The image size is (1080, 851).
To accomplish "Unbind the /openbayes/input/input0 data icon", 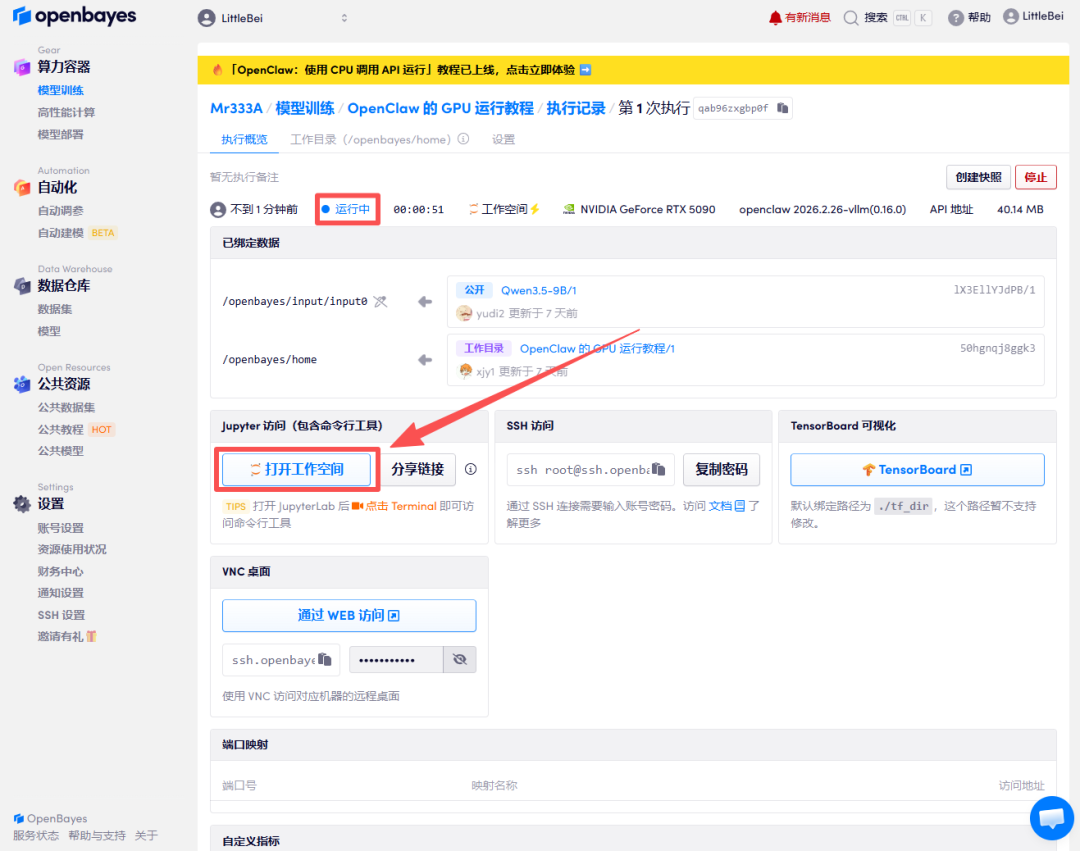I will point(380,302).
